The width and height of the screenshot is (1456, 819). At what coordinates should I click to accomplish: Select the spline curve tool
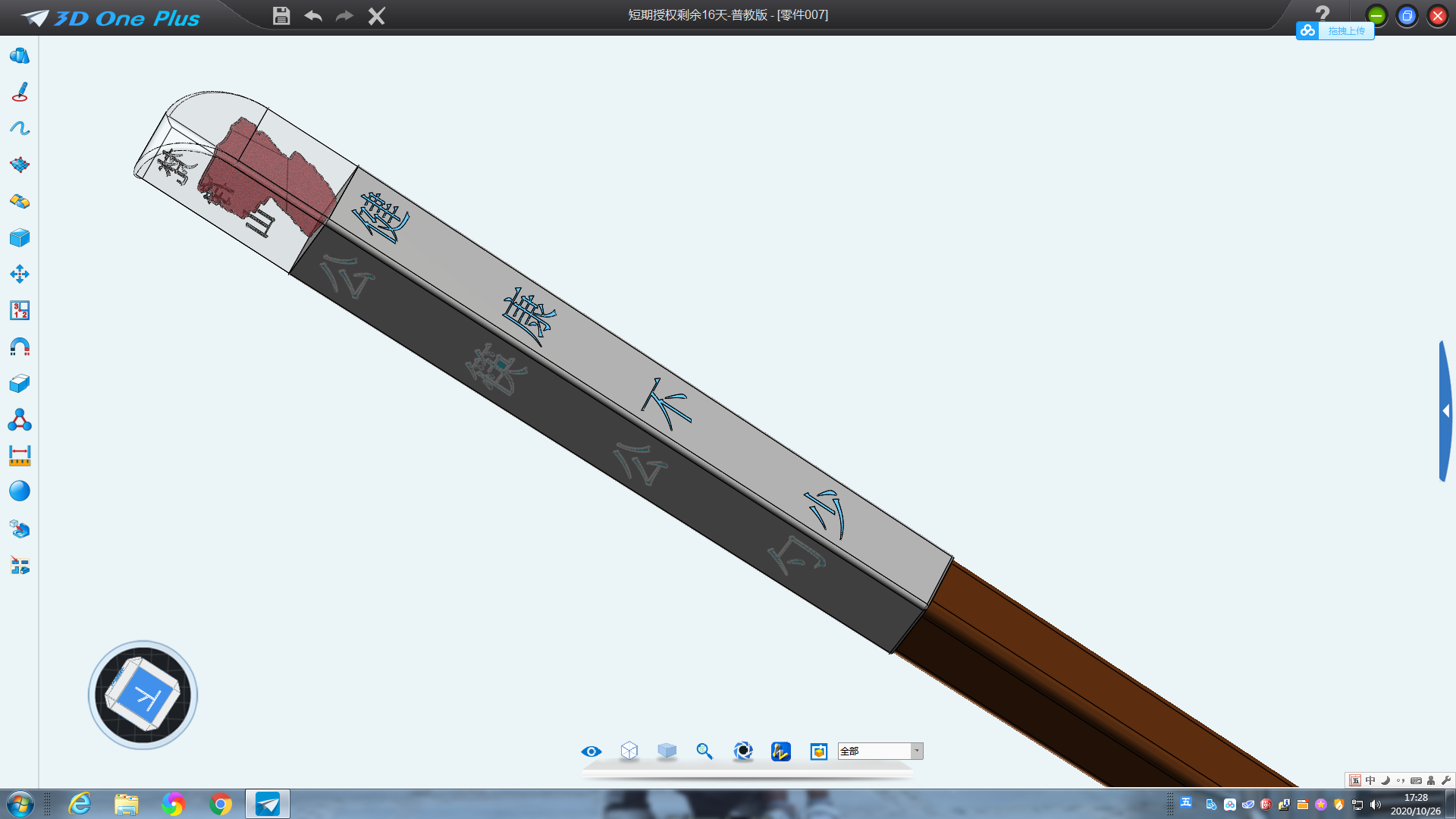(x=19, y=128)
